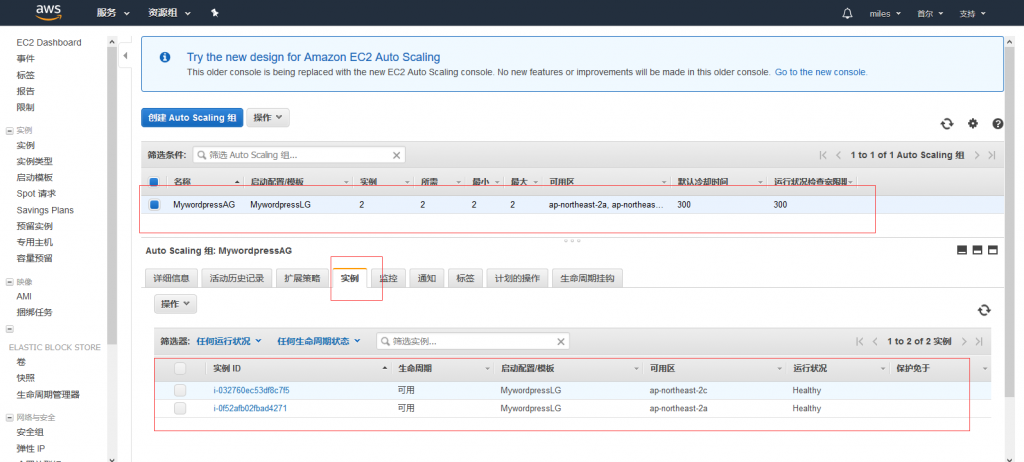
Task: Open the 资源组 resource groups dropdown
Action: (x=169, y=13)
